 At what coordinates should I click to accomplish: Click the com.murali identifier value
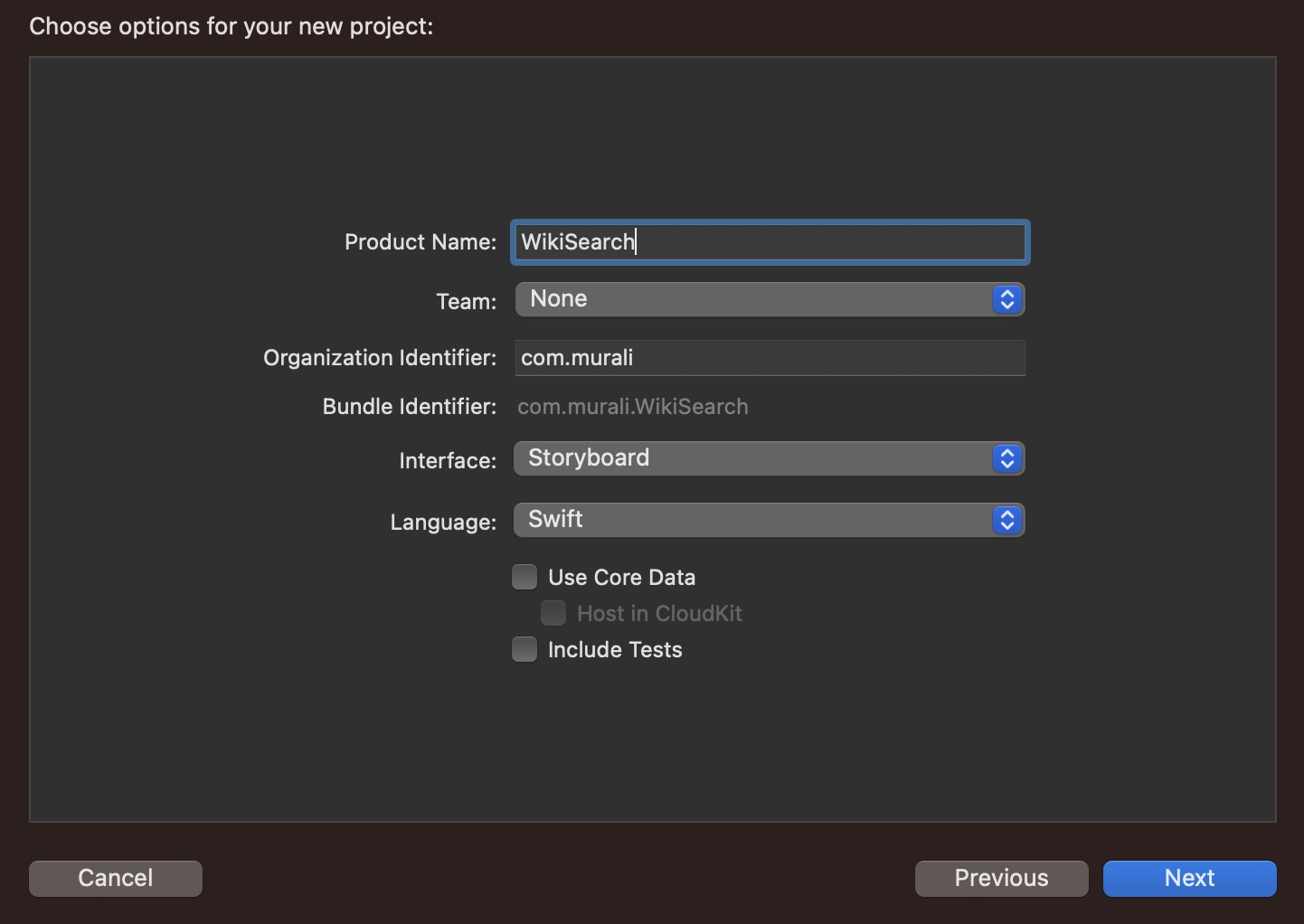[x=575, y=358]
